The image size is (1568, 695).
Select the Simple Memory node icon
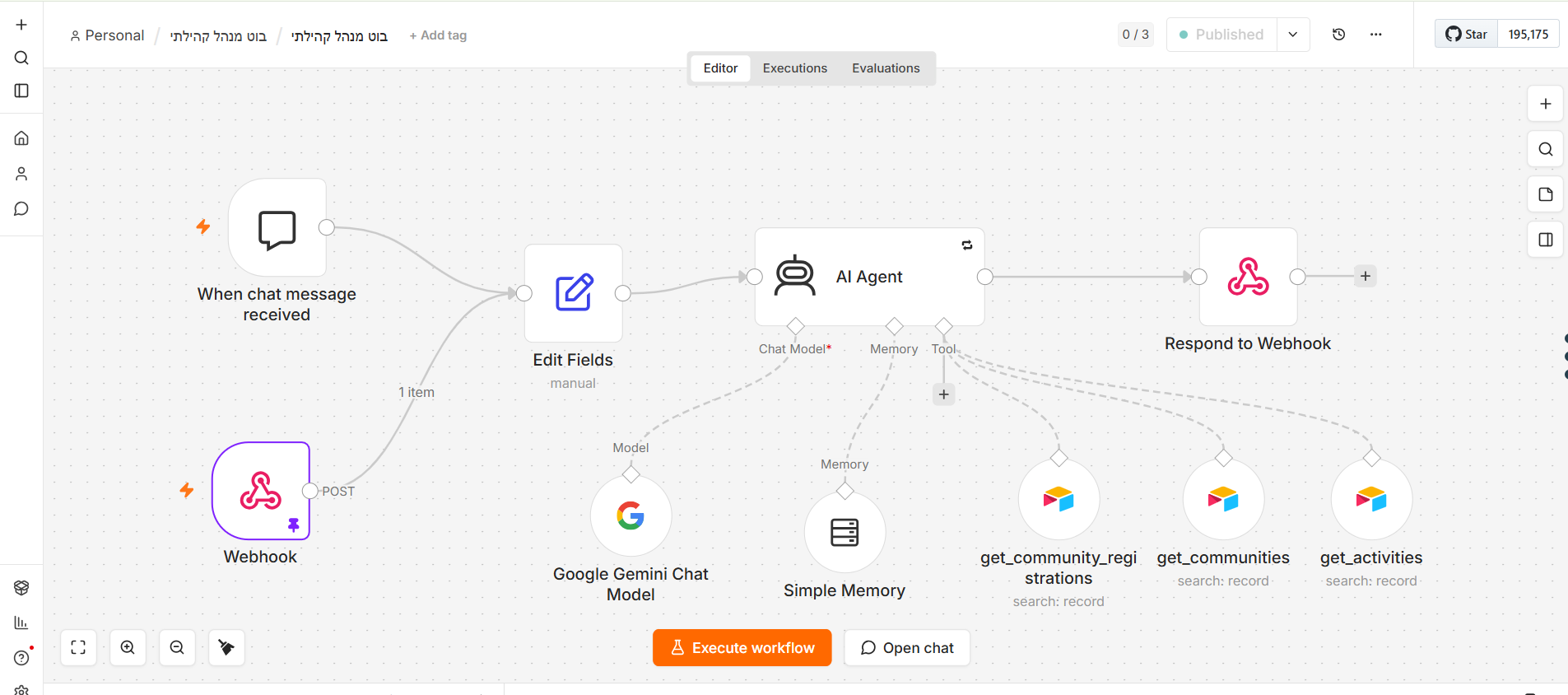point(844,533)
